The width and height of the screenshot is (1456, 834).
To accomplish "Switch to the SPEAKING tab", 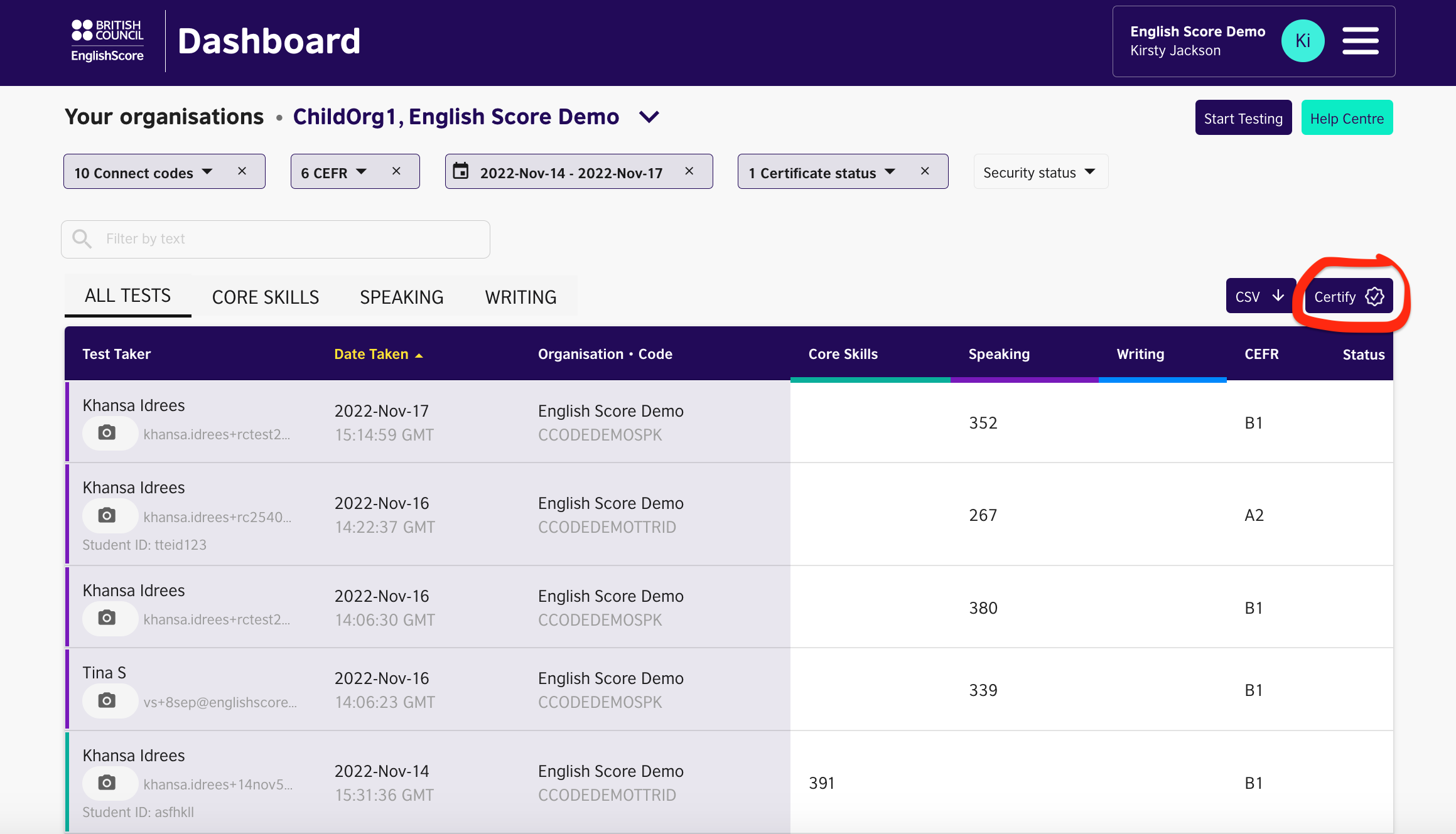I will (402, 297).
